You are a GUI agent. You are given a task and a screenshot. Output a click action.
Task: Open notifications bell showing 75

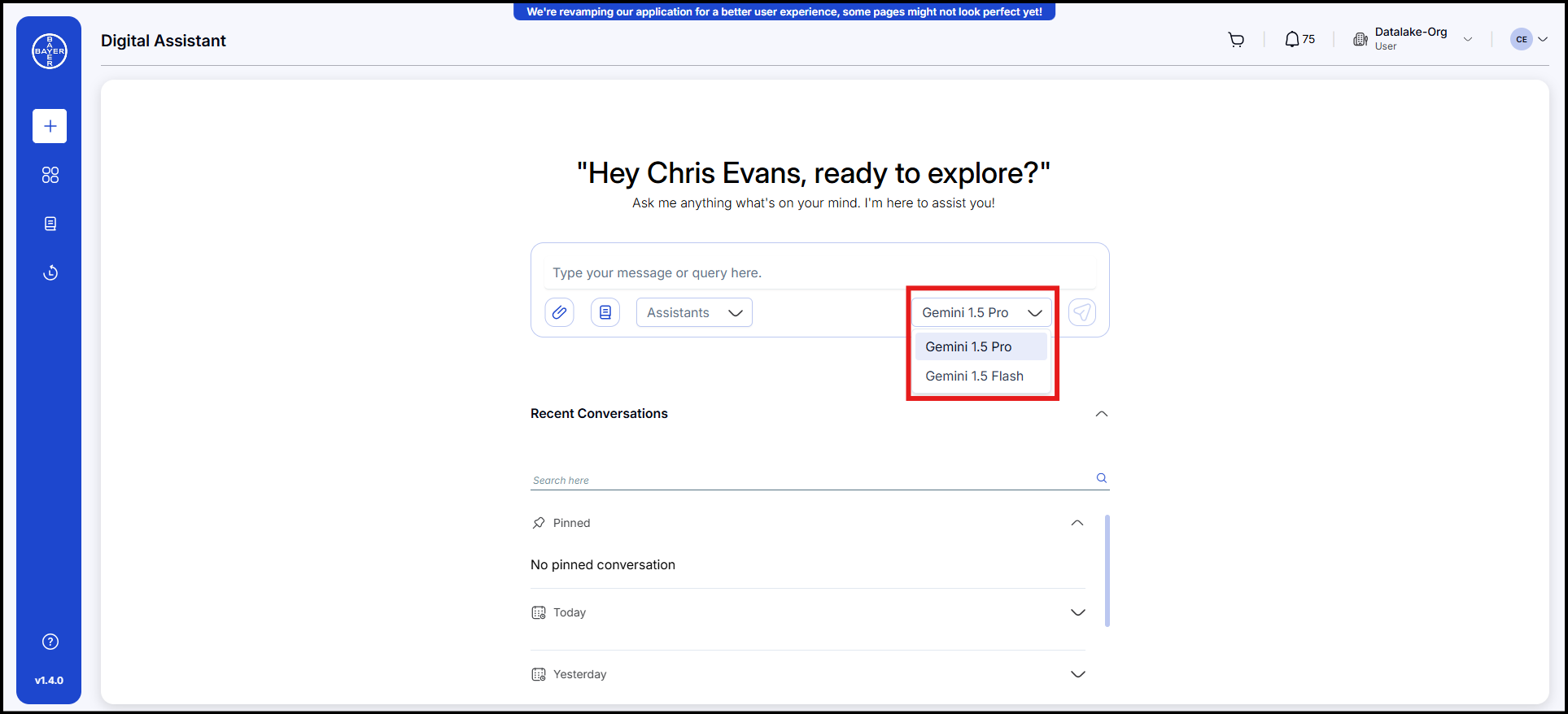[x=1299, y=39]
